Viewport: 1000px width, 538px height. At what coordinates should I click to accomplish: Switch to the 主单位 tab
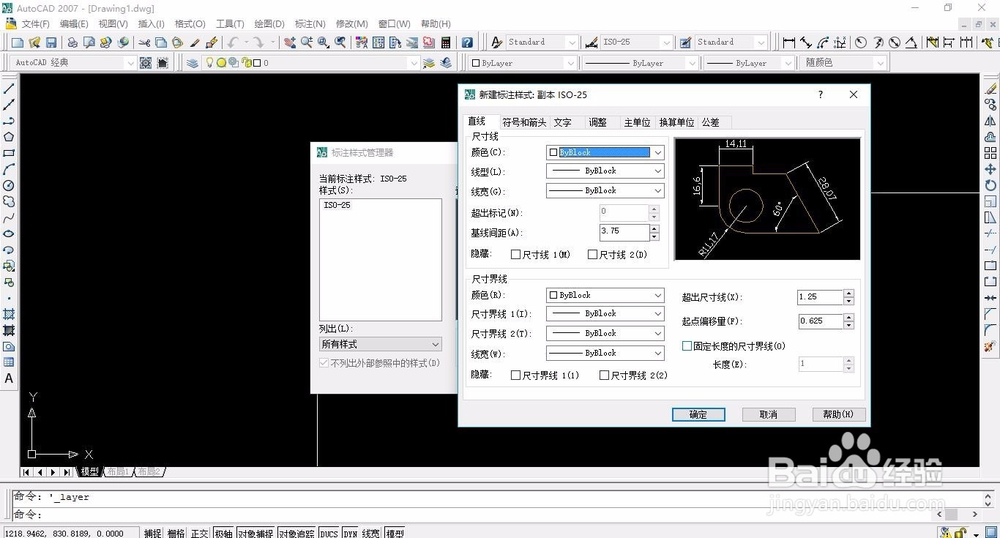pyautogui.click(x=636, y=122)
